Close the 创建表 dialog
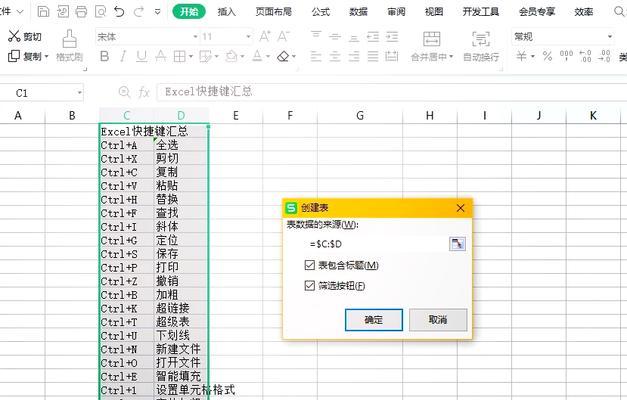Viewport: 627px width, 400px height. pyautogui.click(x=460, y=208)
